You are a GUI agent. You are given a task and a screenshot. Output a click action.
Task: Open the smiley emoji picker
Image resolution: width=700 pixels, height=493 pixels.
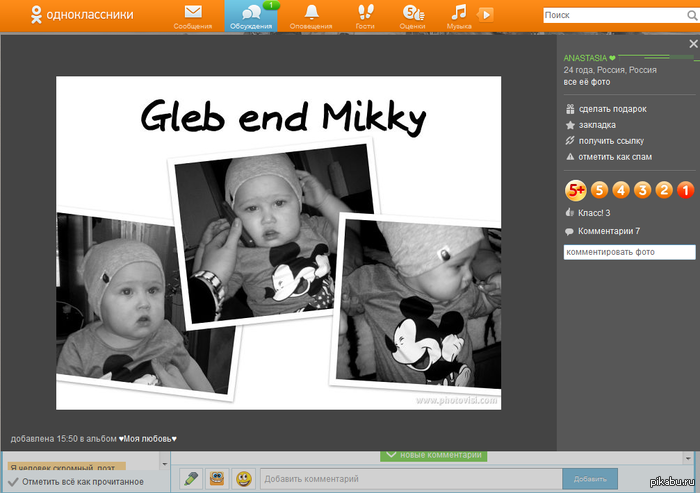[243, 479]
